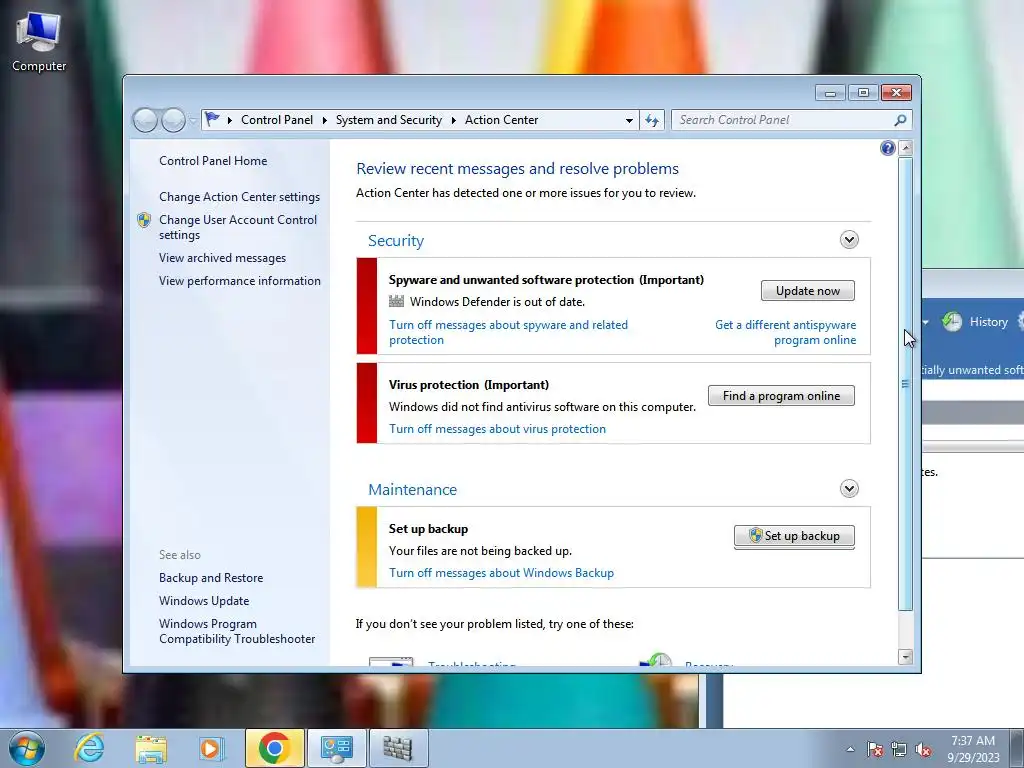This screenshot has width=1024, height=768.
Task: Open View performance information
Action: point(240,281)
